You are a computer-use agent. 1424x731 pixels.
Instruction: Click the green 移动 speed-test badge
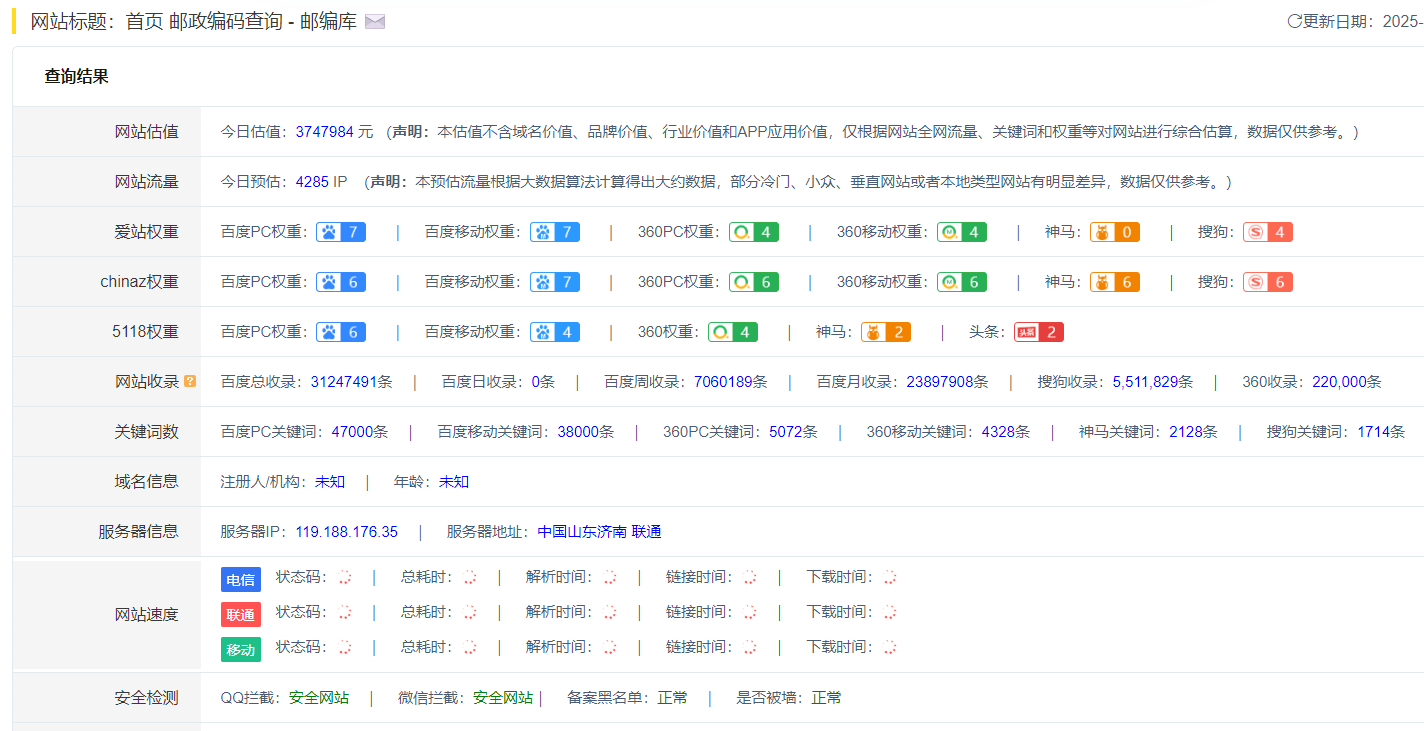pyautogui.click(x=241, y=649)
